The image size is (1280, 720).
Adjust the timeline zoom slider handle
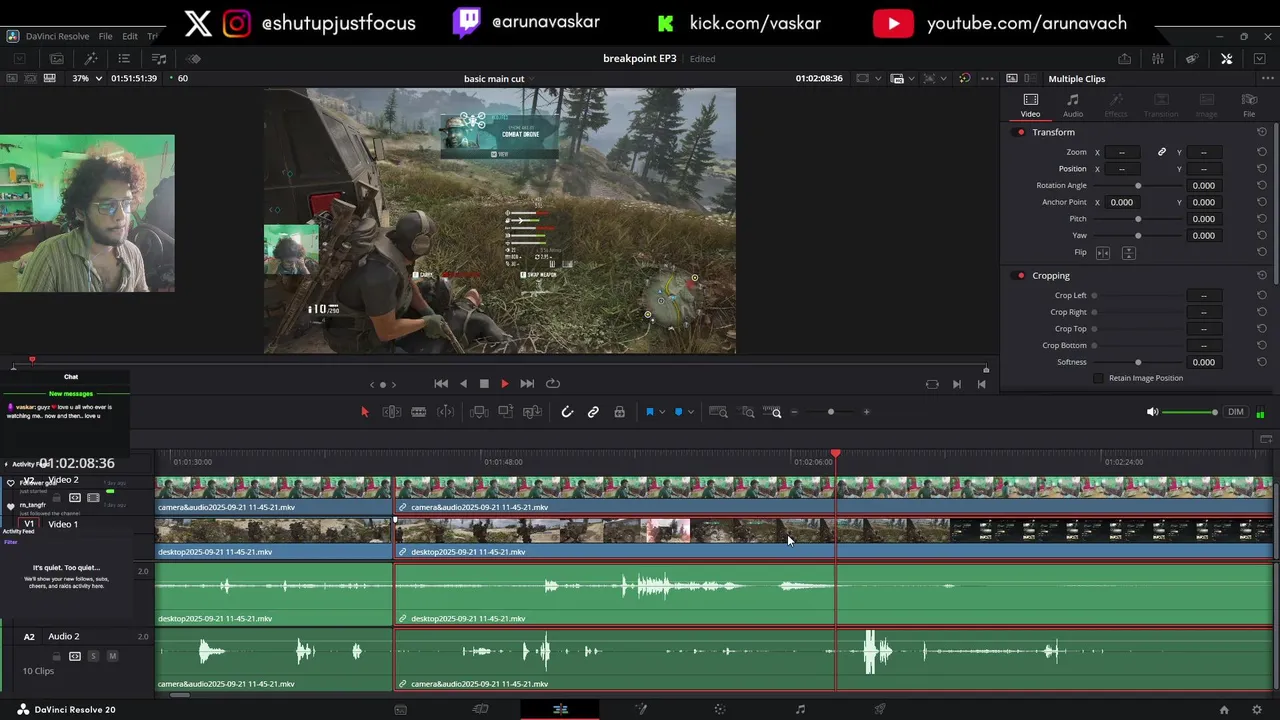(x=831, y=412)
